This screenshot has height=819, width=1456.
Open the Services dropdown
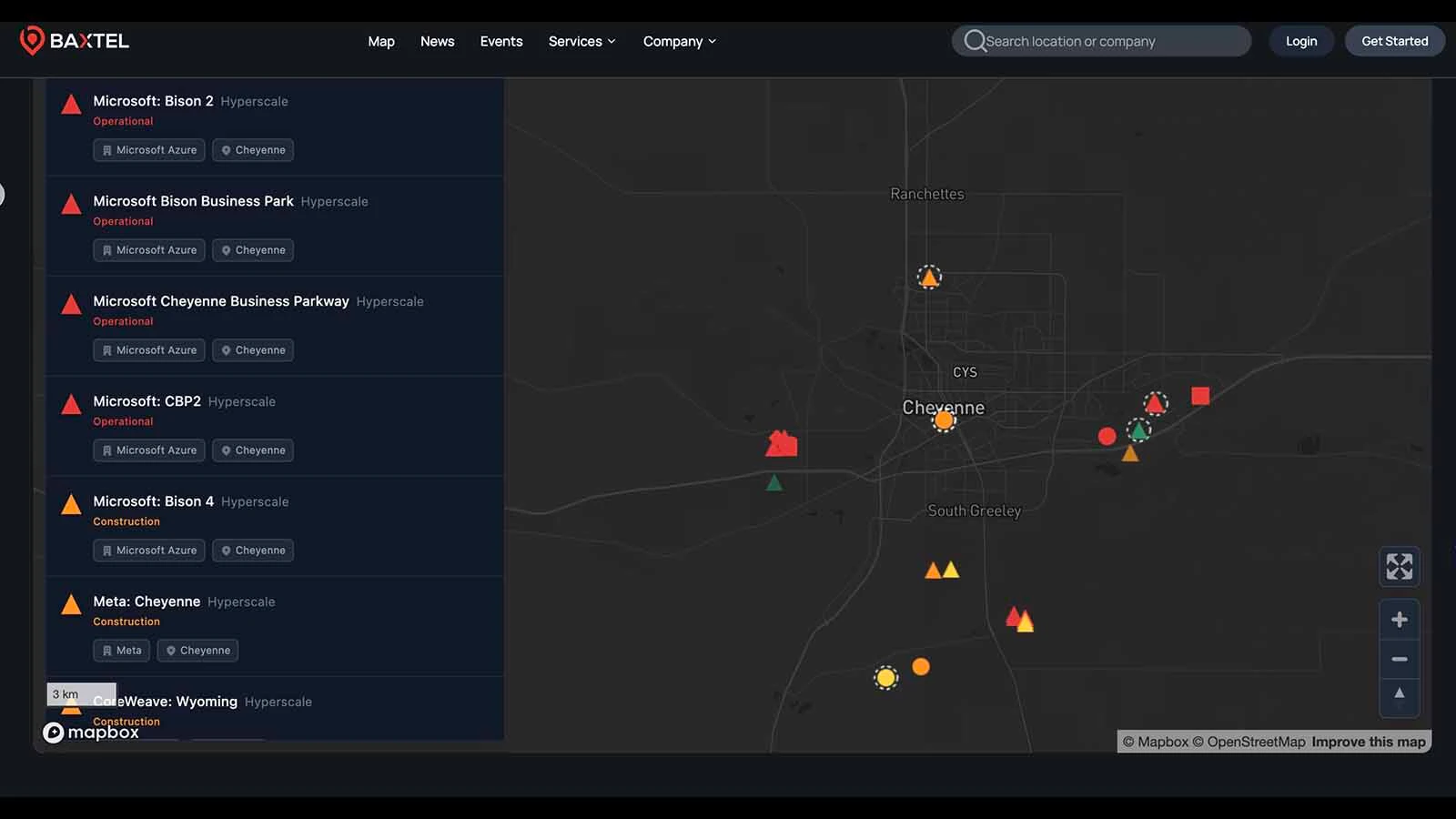click(581, 41)
